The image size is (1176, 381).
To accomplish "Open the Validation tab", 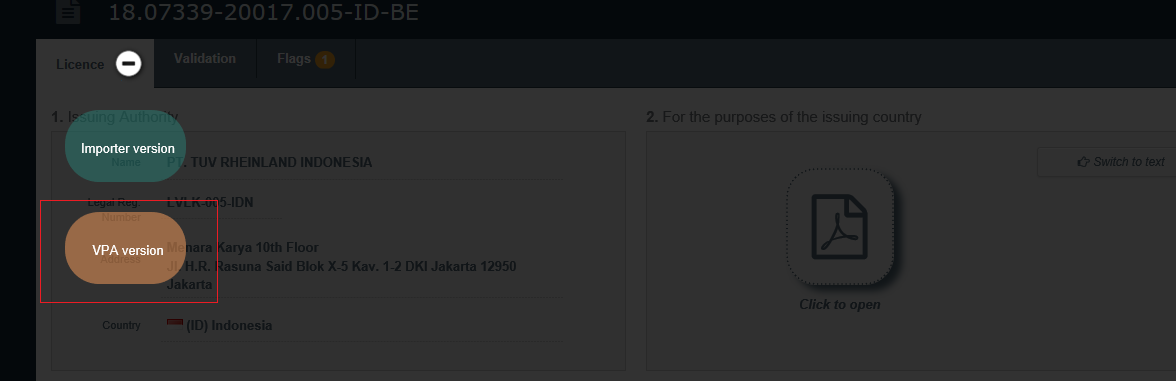I will coord(205,58).
